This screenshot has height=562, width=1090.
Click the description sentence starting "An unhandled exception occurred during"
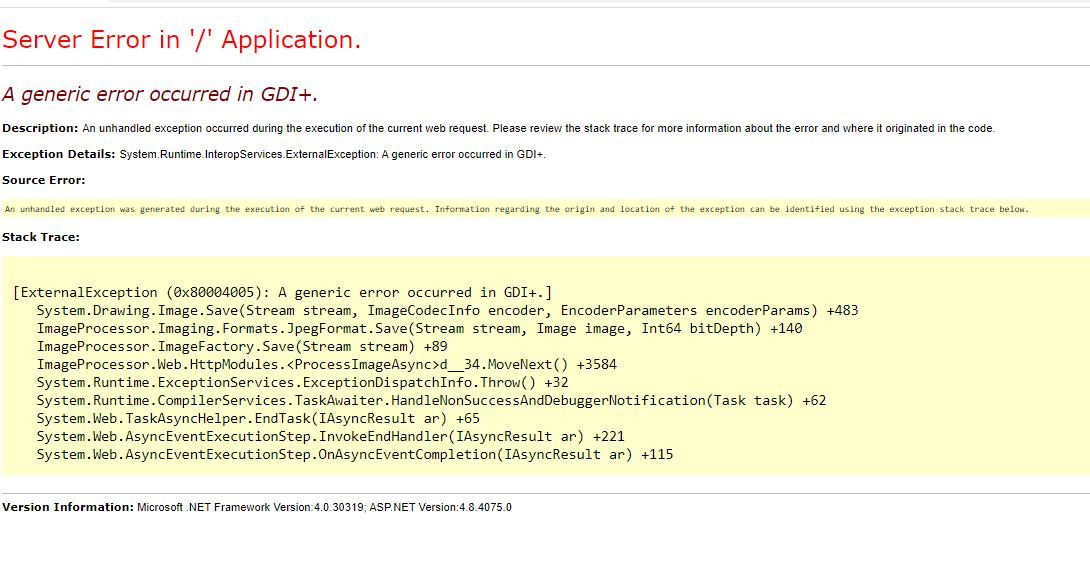pos(539,128)
